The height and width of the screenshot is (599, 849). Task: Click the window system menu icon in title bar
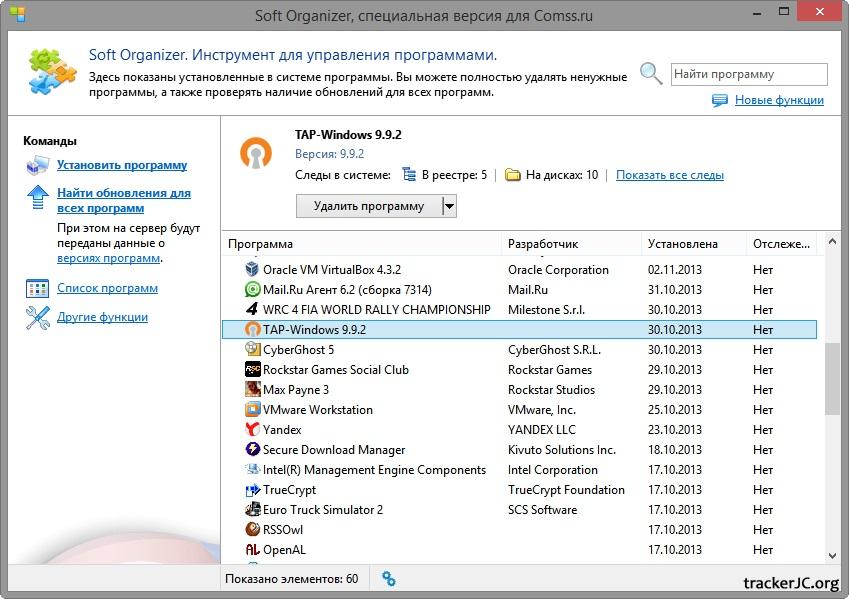tap(17, 15)
